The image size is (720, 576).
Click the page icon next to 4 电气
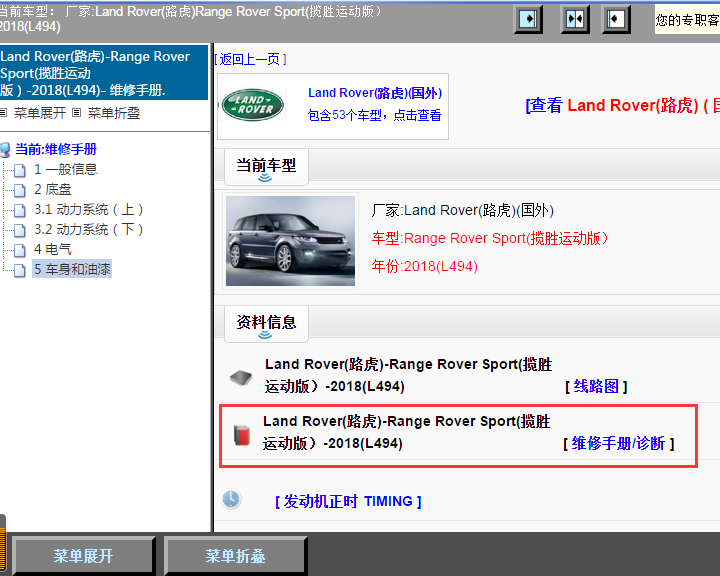pos(20,250)
